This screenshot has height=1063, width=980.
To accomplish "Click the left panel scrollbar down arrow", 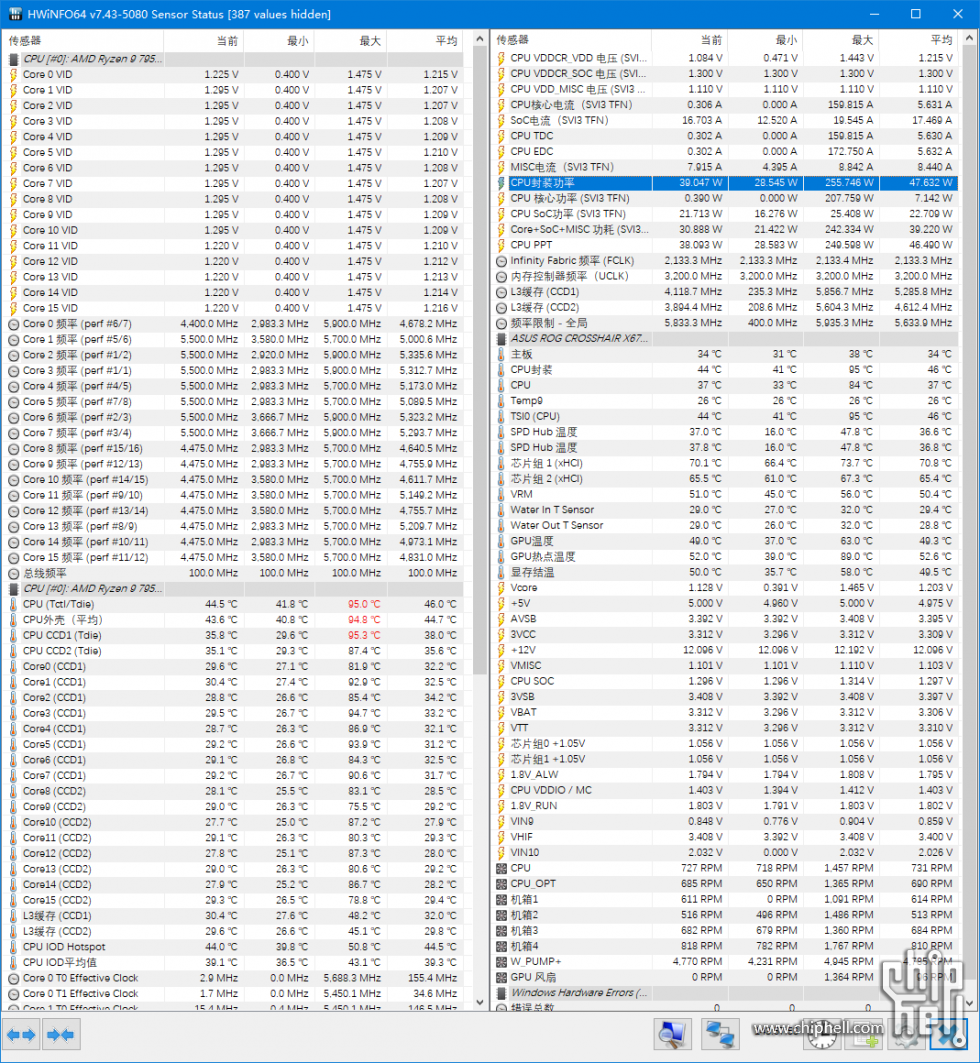I will (480, 1002).
